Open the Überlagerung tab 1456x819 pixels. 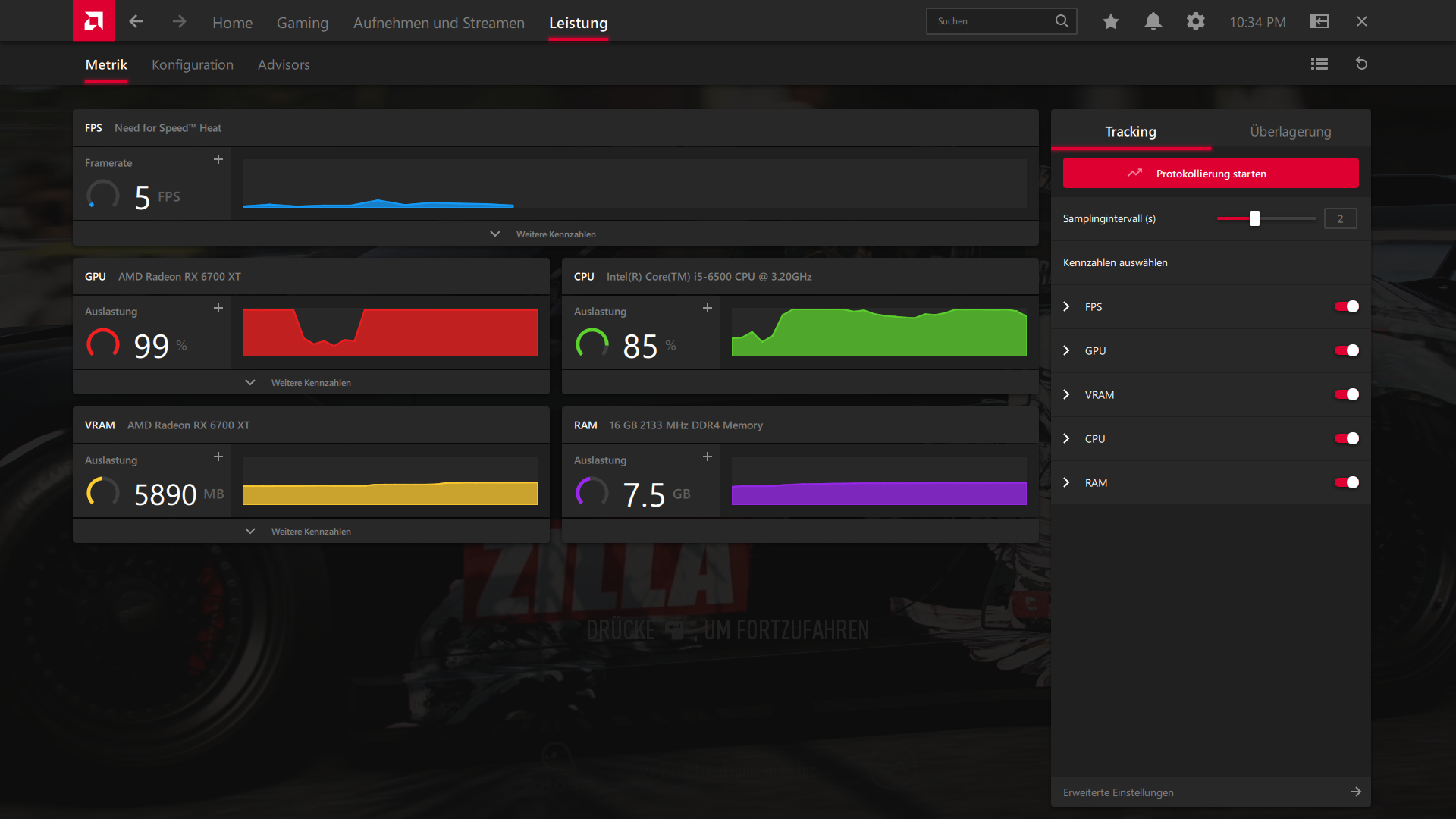pos(1290,131)
